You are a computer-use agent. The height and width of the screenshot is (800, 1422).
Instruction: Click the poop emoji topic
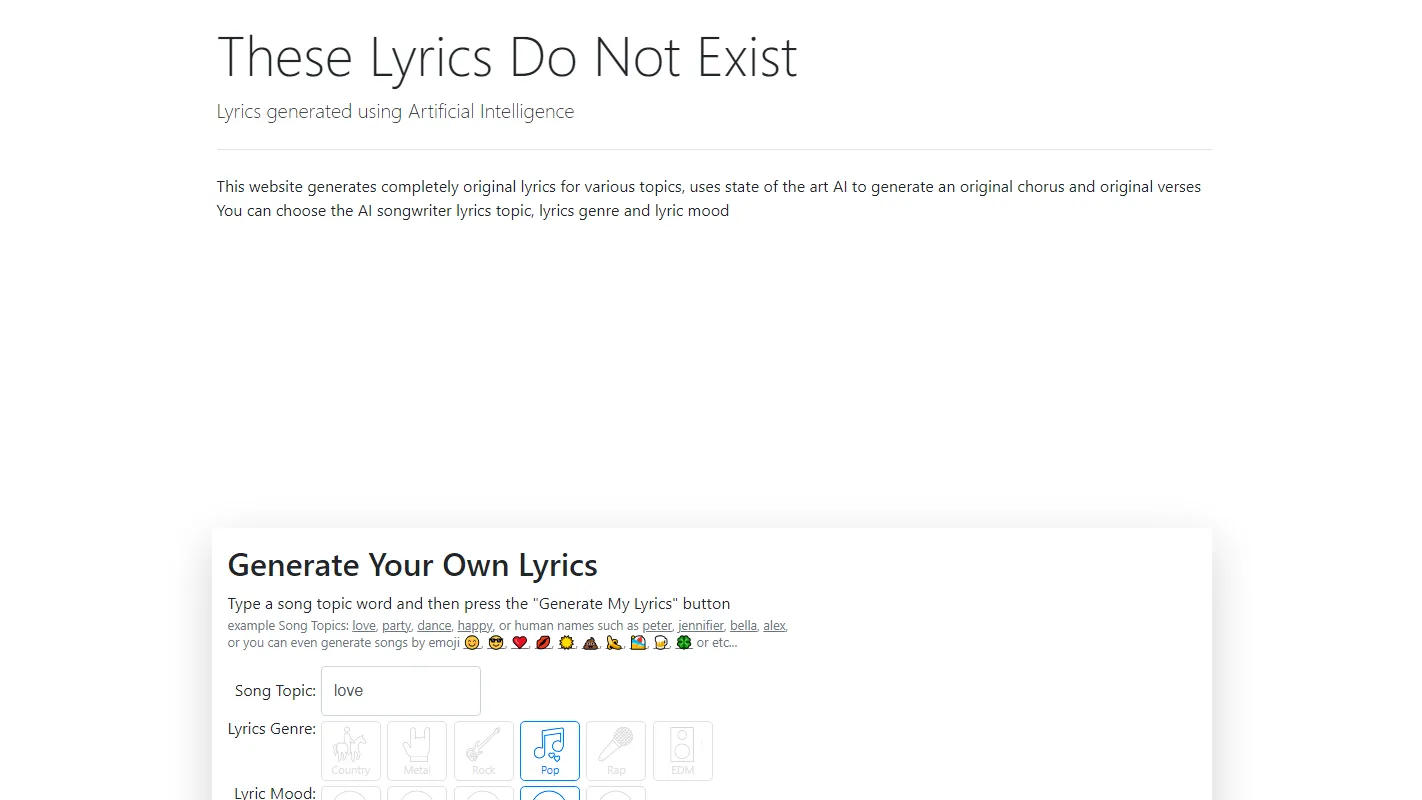[589, 644]
